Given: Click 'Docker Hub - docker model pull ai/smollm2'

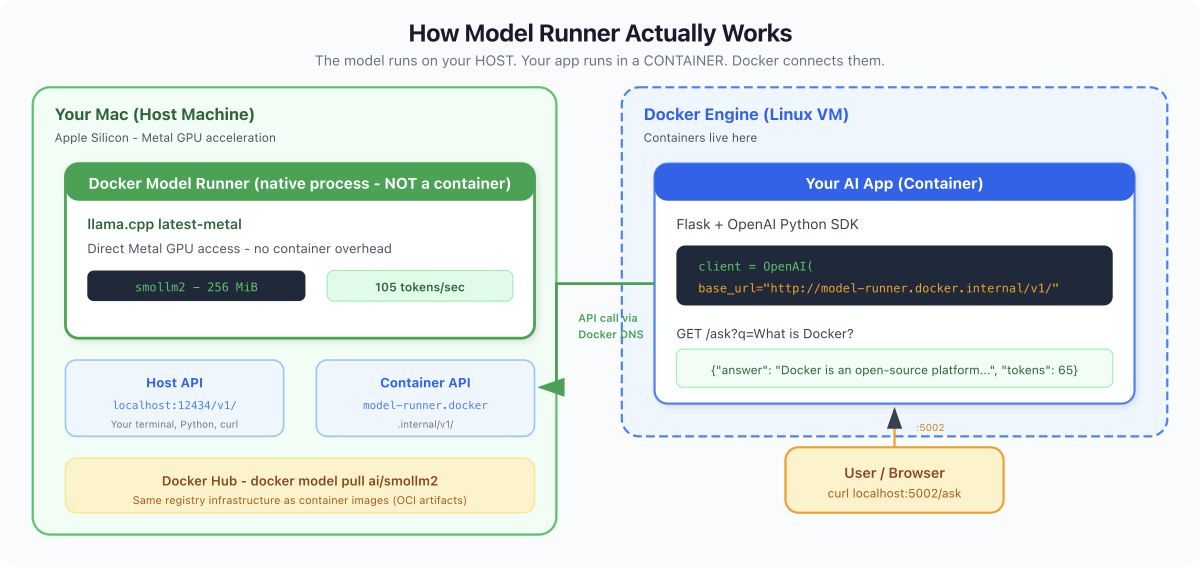Looking at the screenshot, I should pos(300,481).
